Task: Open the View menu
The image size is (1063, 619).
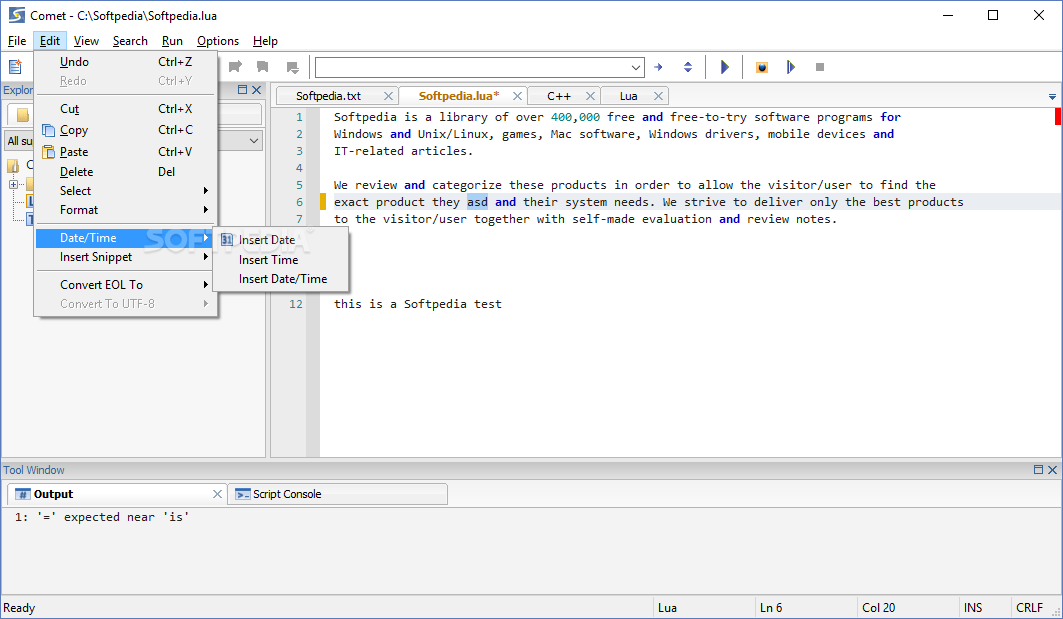Action: click(86, 41)
